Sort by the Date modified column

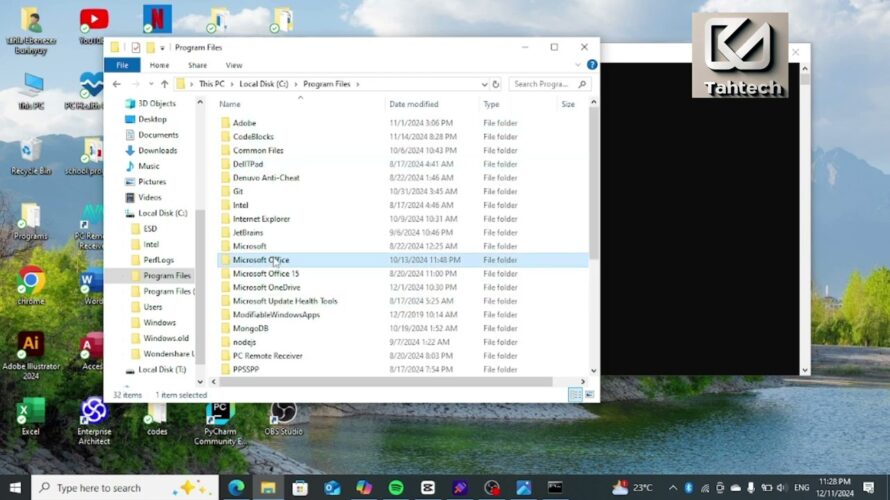point(414,104)
